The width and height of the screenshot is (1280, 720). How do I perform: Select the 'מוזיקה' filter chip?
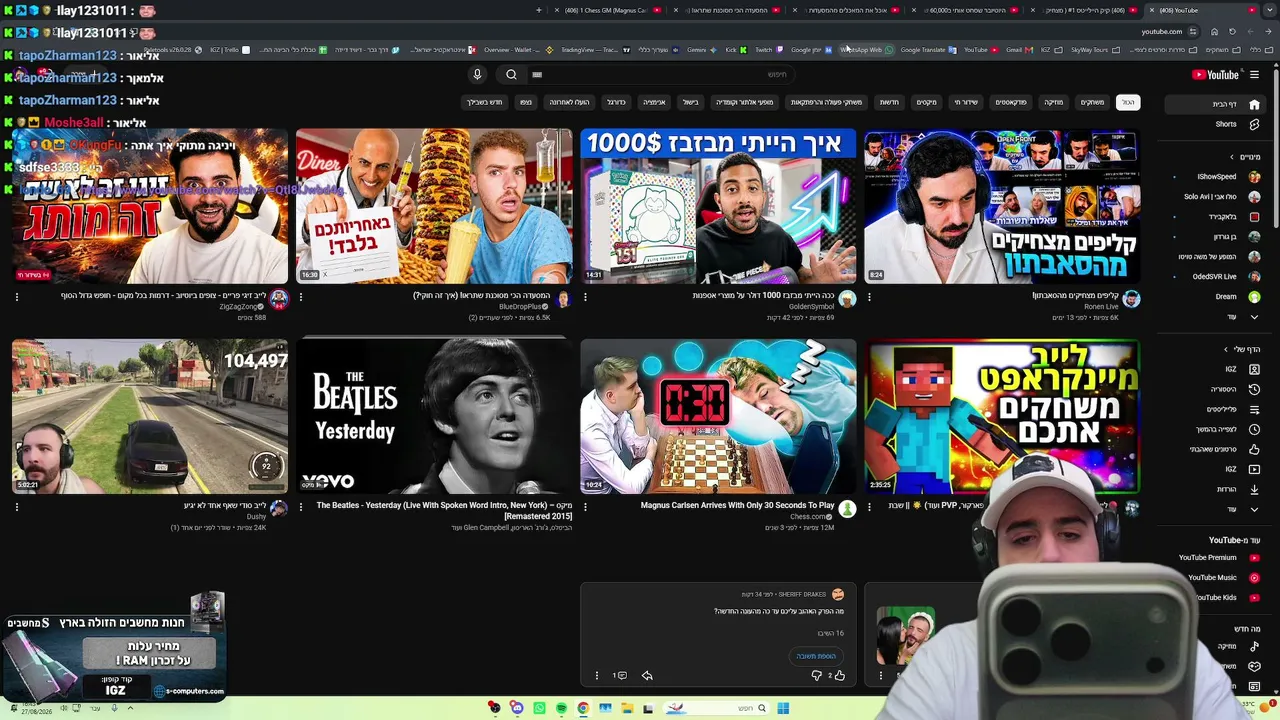click(x=1054, y=102)
